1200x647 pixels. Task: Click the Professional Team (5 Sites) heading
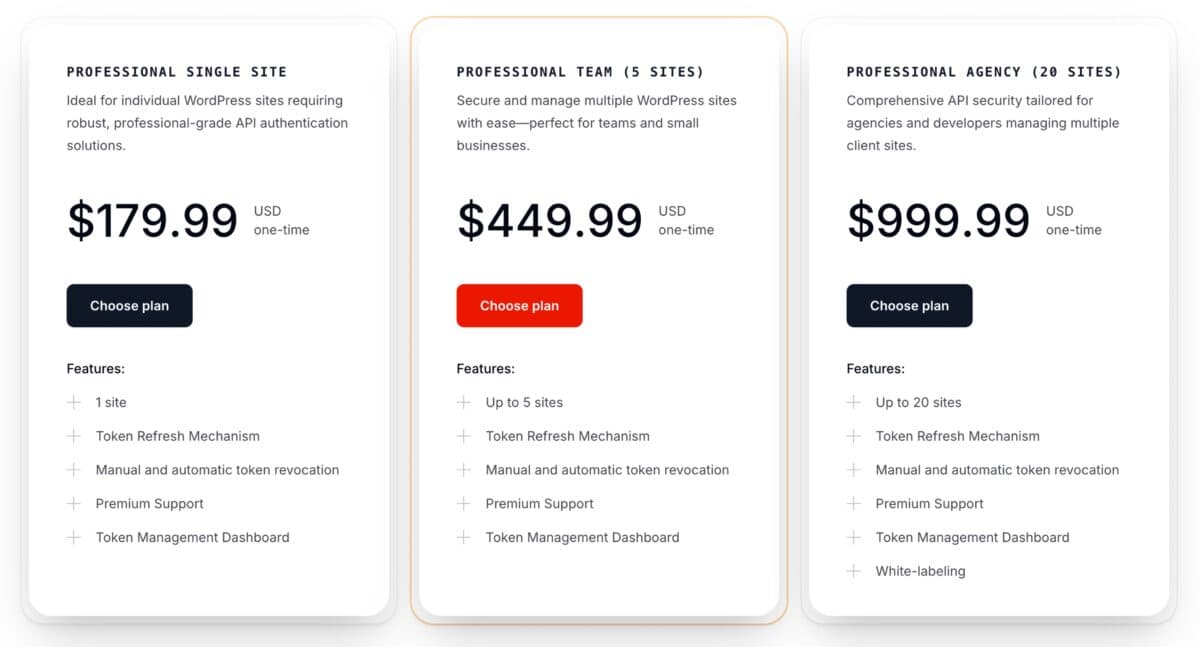coord(580,72)
